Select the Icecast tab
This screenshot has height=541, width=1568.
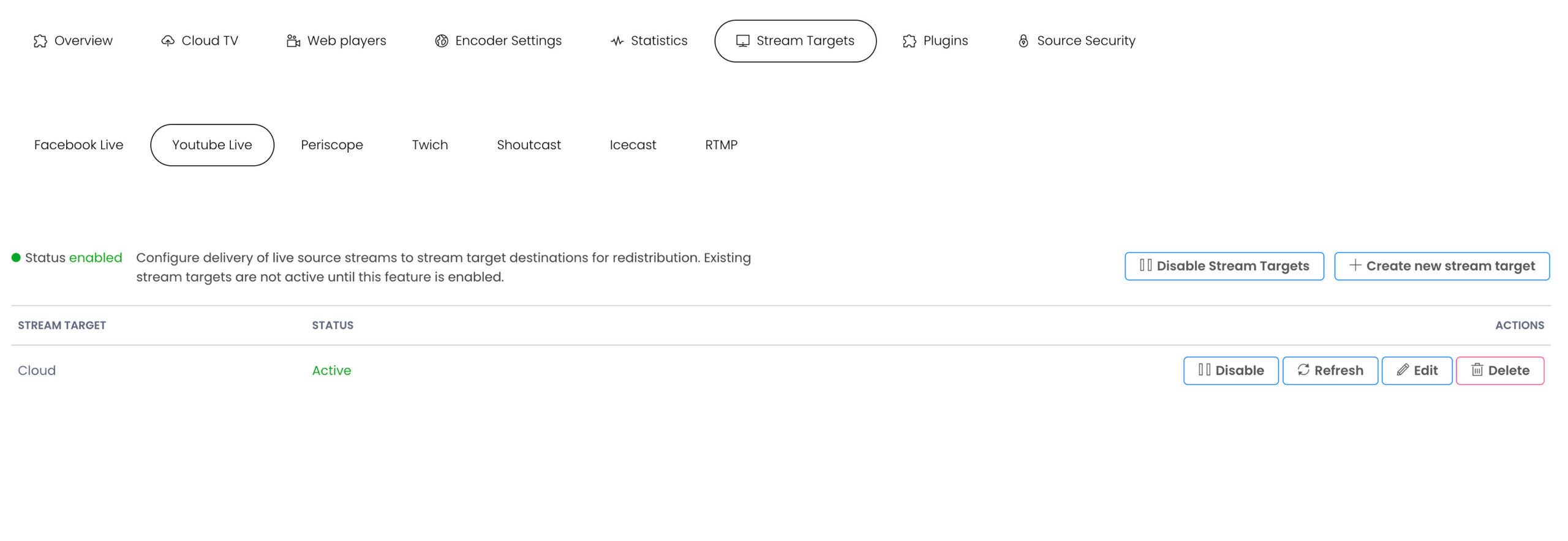tap(632, 145)
